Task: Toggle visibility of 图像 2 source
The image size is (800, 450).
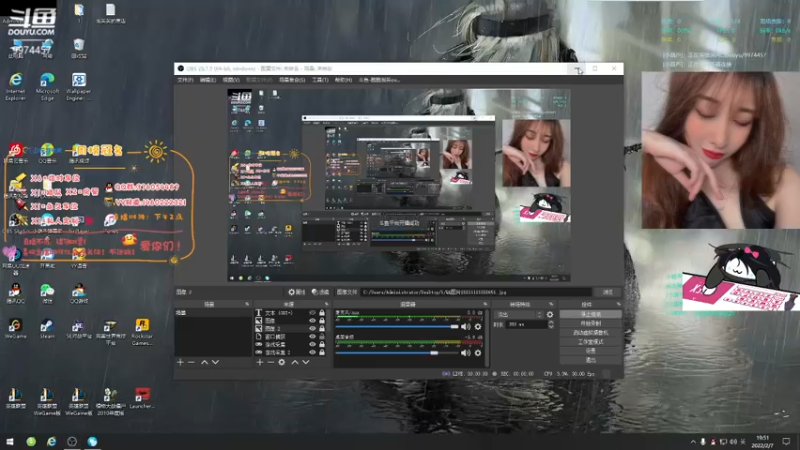Action: coord(312,329)
